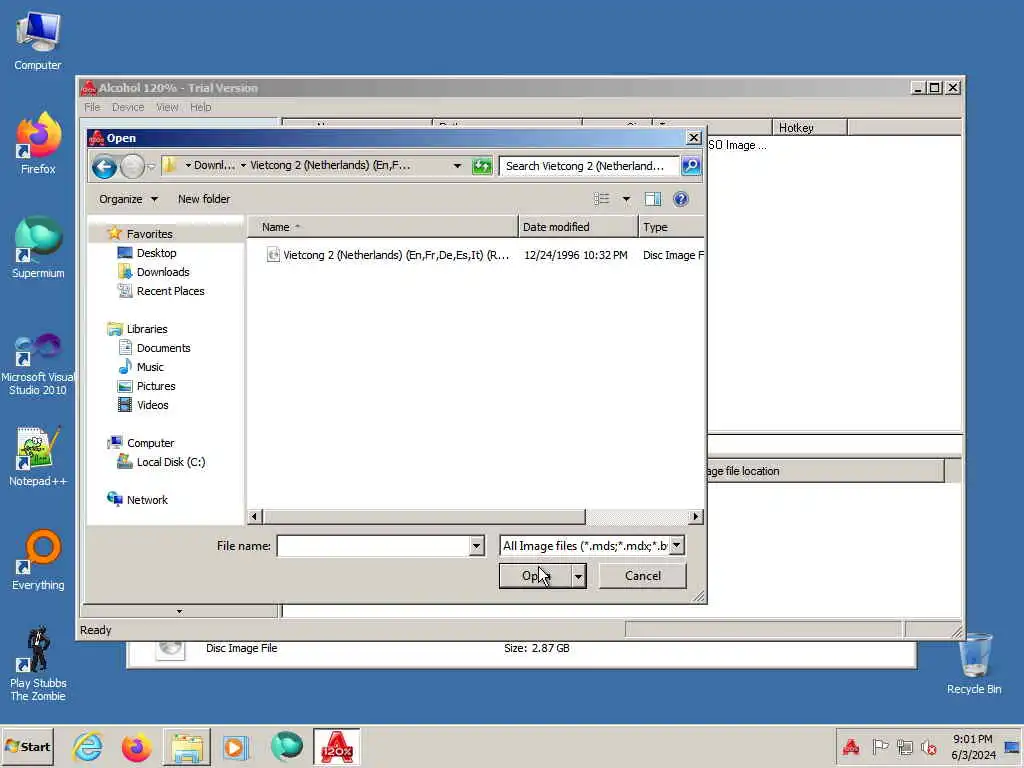
Task: Click the blue search magnifier icon
Action: coord(691,166)
